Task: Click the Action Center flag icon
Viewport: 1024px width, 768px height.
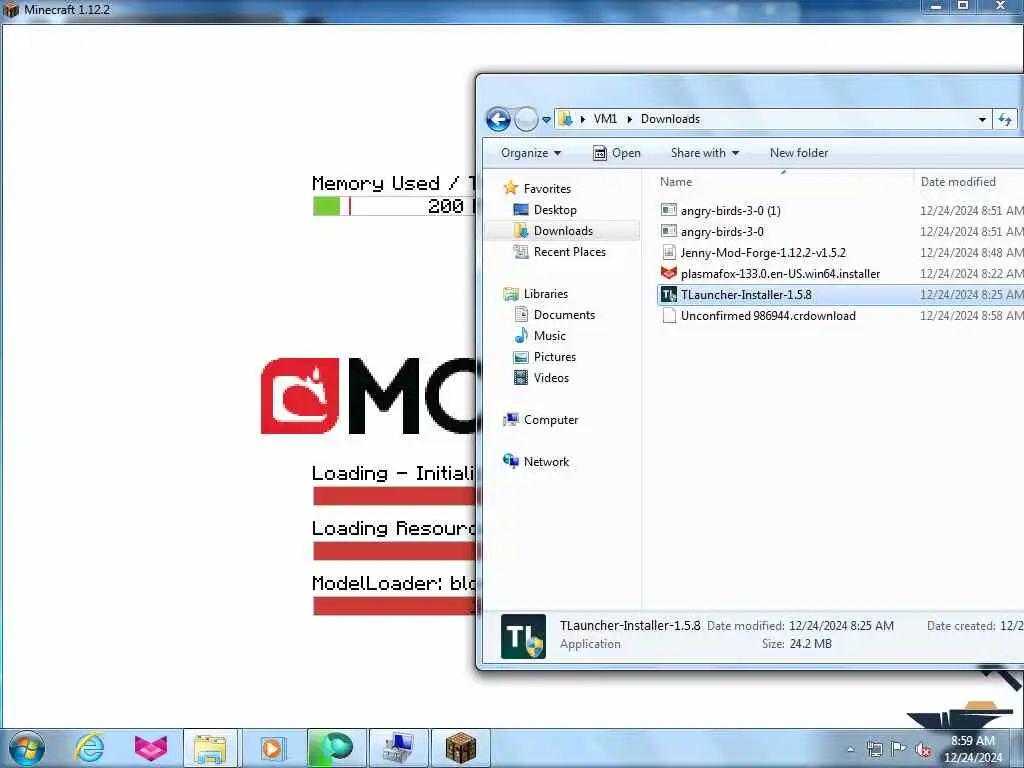Action: click(899, 749)
